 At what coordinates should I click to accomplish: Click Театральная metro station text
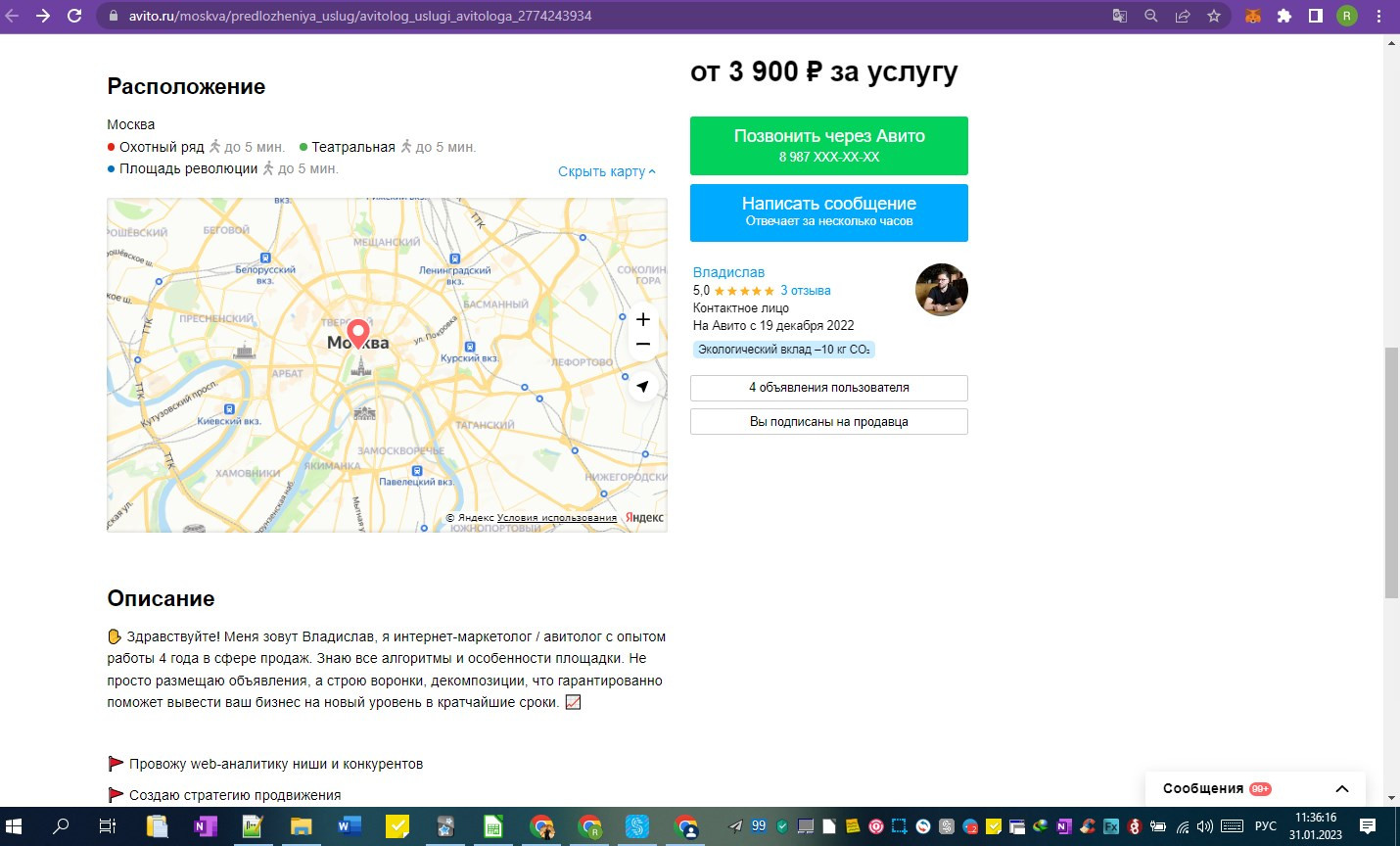coord(353,147)
